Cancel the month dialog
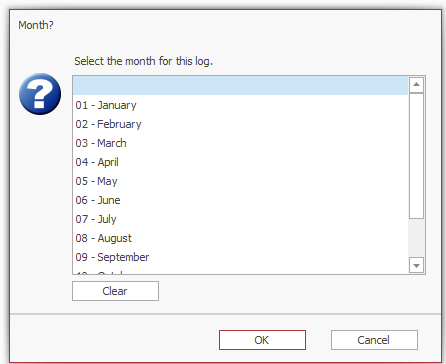 pyautogui.click(x=374, y=340)
